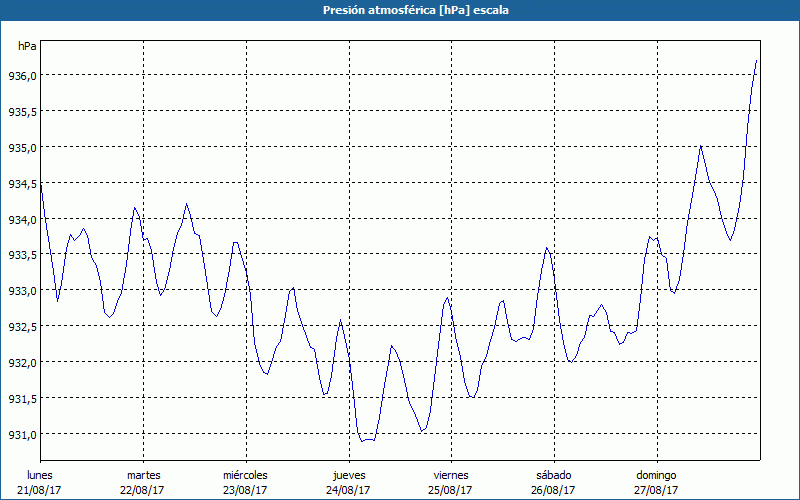Image resolution: width=800 pixels, height=500 pixels.
Task: Click the 935,0 peak of the curve on domingo
Action: (701, 146)
